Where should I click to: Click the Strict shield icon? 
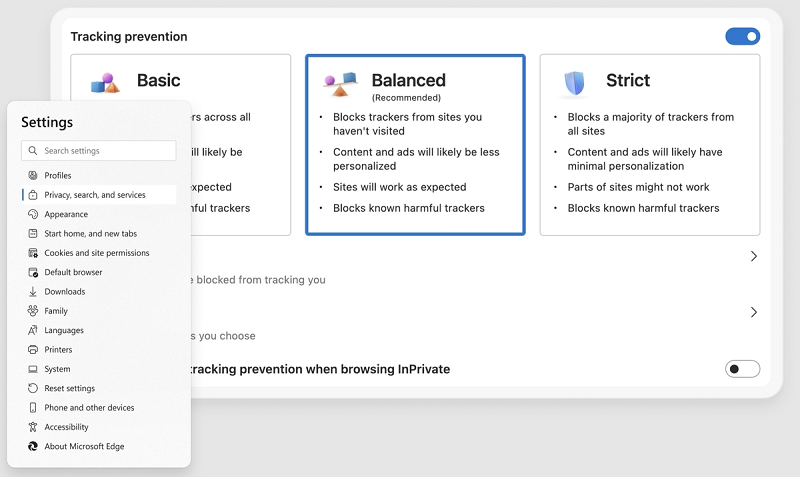[x=574, y=82]
